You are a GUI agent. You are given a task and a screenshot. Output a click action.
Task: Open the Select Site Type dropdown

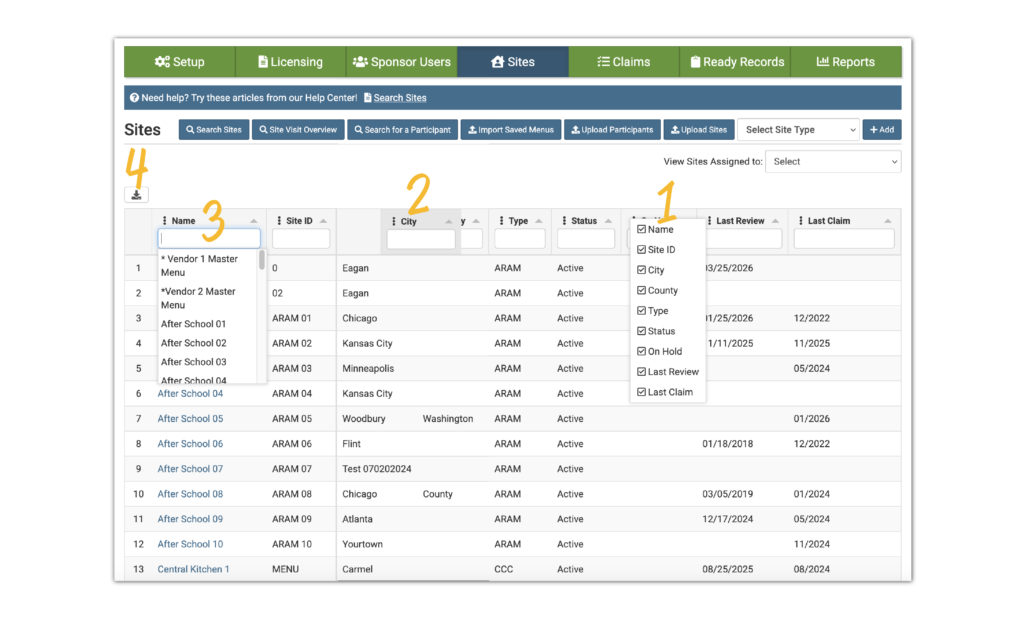tap(798, 130)
